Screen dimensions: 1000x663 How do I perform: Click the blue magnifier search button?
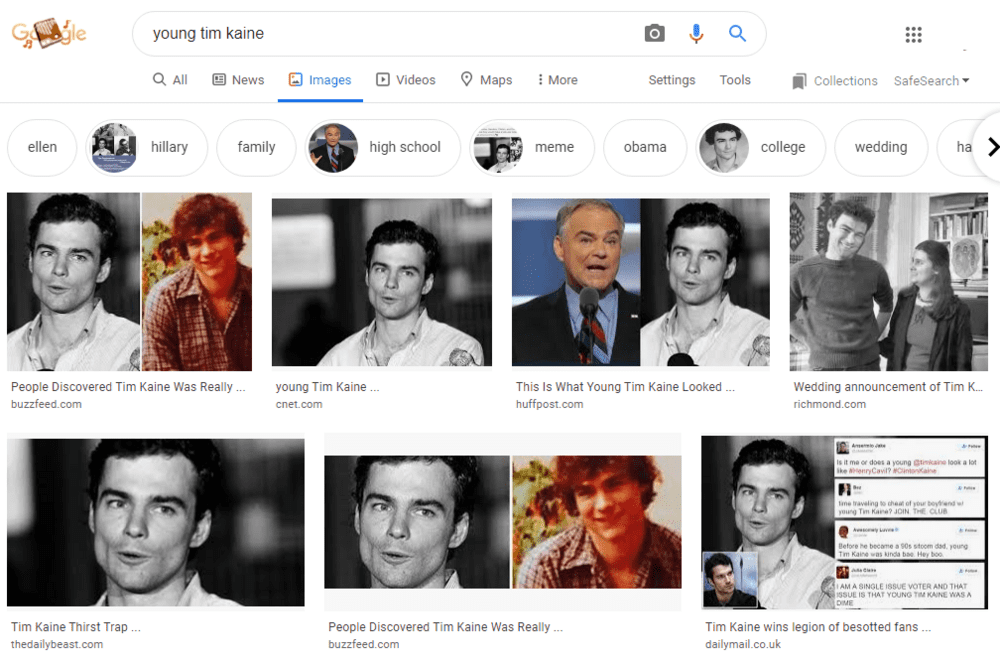(x=737, y=34)
